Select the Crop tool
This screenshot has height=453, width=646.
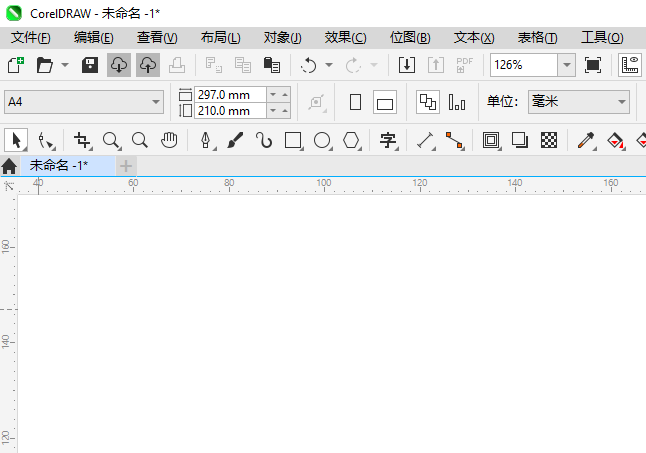tap(82, 140)
